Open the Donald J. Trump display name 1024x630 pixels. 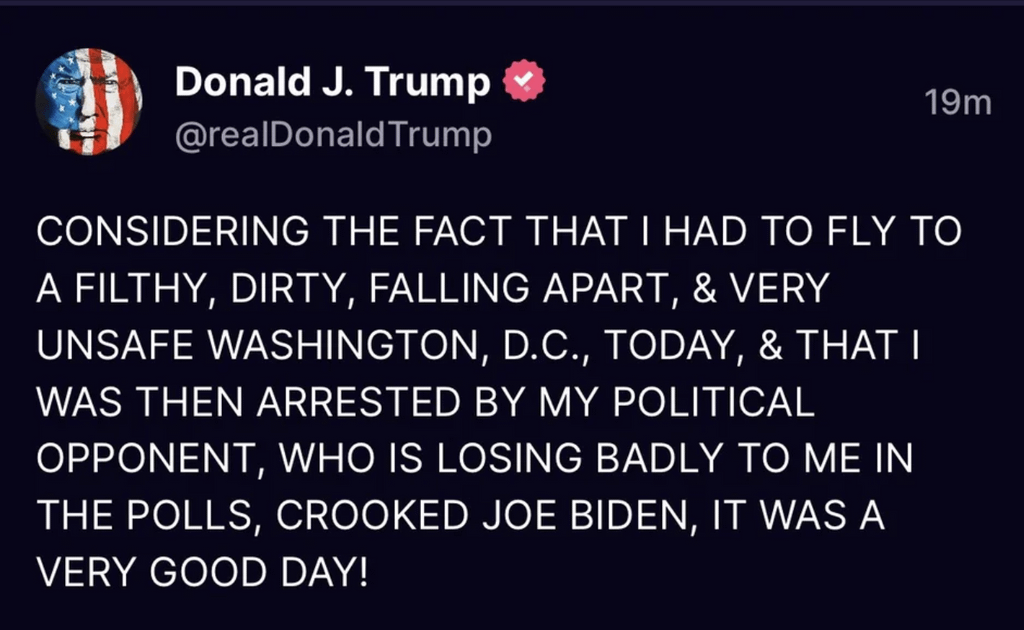[332, 83]
